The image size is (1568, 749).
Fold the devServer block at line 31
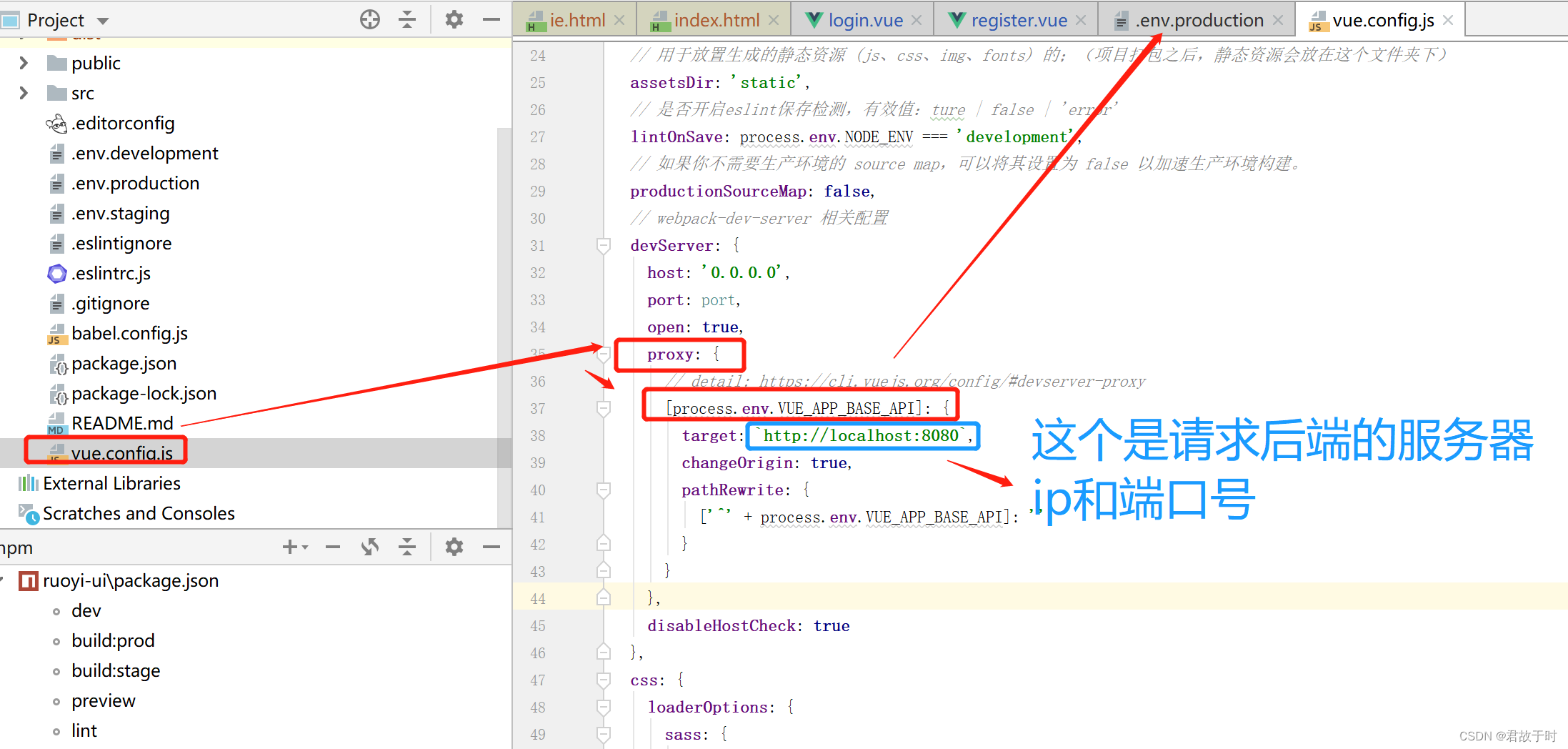pos(604,246)
